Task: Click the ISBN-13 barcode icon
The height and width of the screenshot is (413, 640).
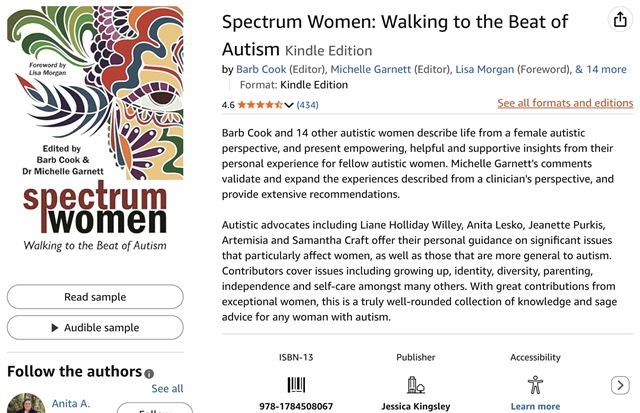Action: pos(296,385)
